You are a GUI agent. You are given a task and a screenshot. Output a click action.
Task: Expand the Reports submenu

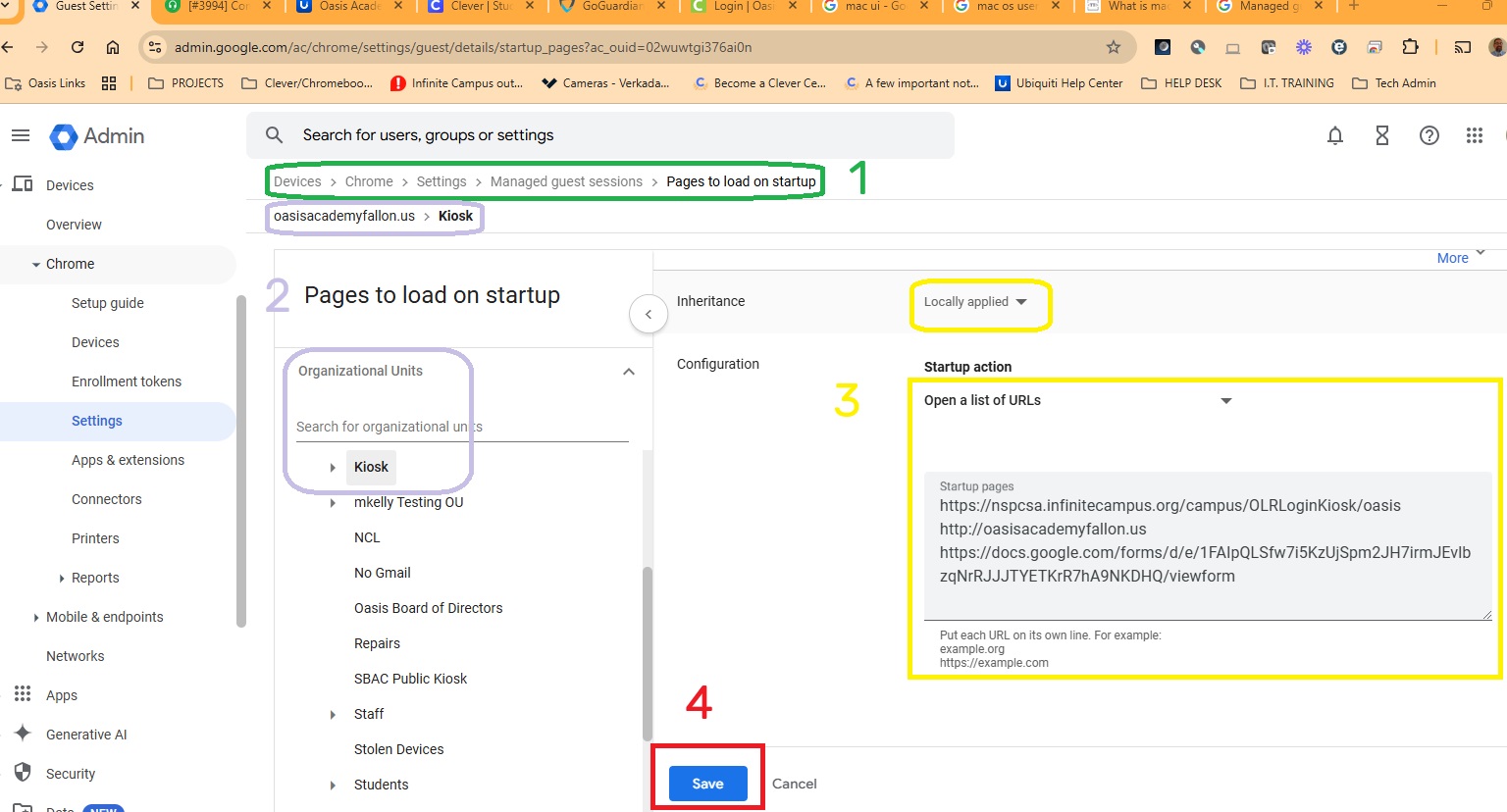62,579
